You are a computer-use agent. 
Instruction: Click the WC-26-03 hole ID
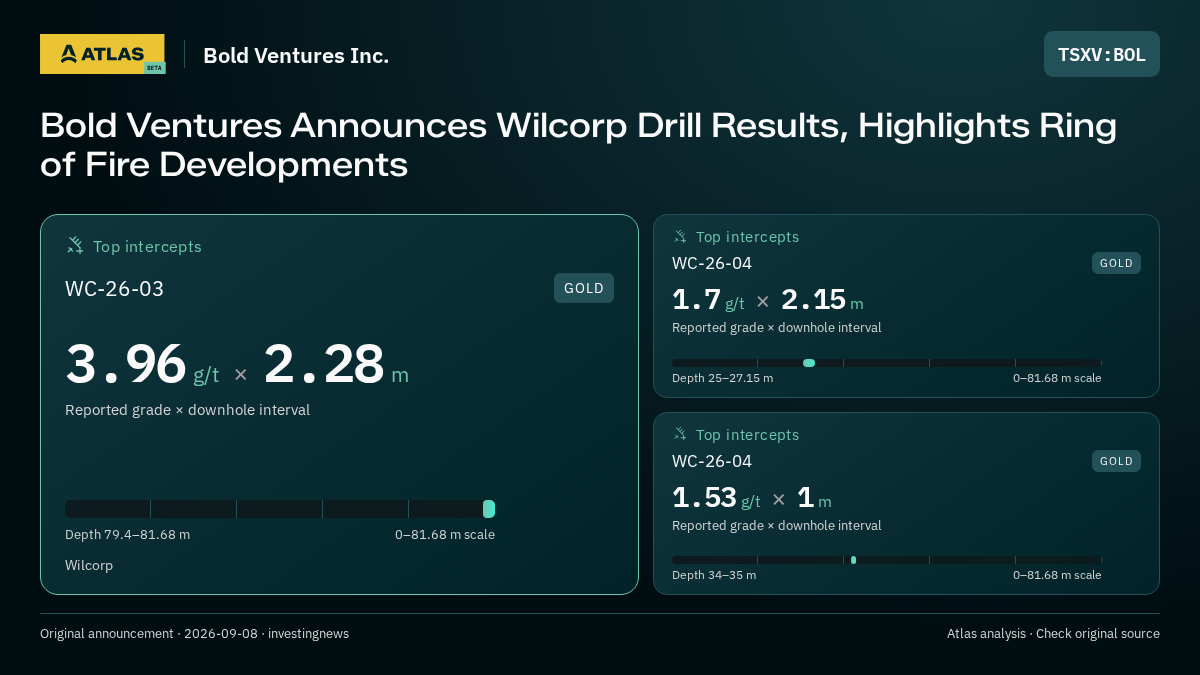tap(114, 289)
